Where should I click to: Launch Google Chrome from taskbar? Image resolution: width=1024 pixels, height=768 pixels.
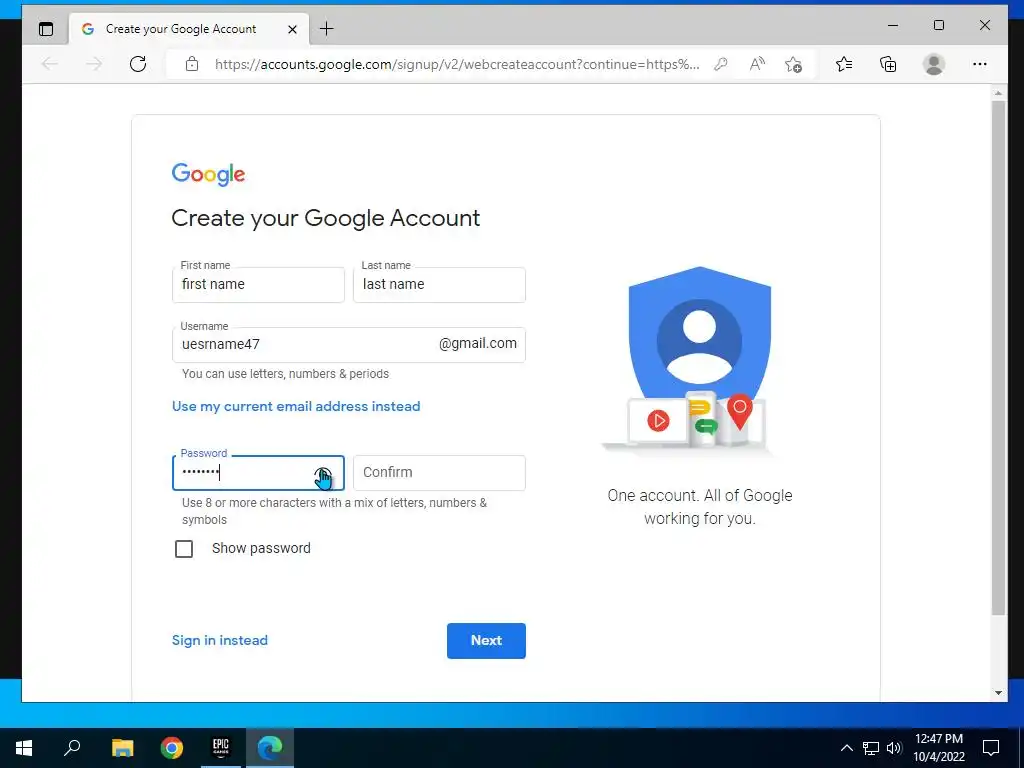point(172,748)
